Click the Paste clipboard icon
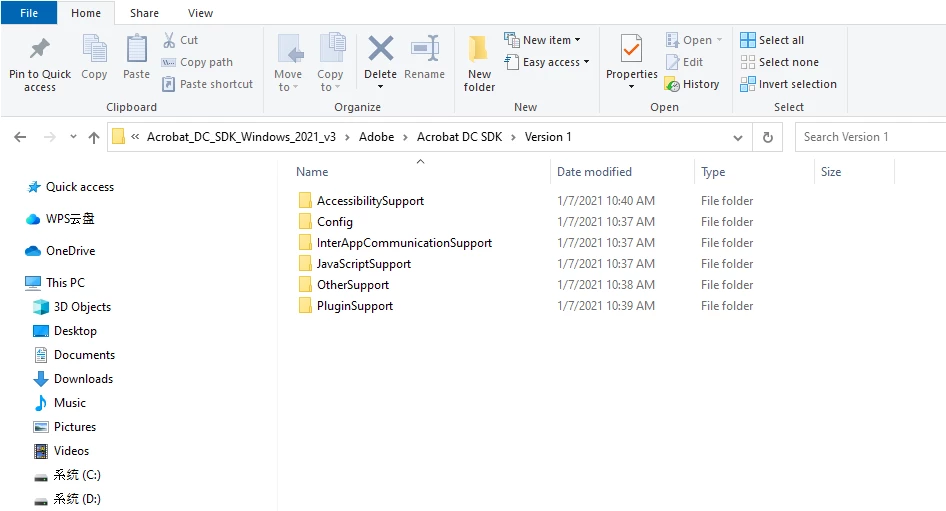Screen dimensions: 946x511 click(x=136, y=48)
